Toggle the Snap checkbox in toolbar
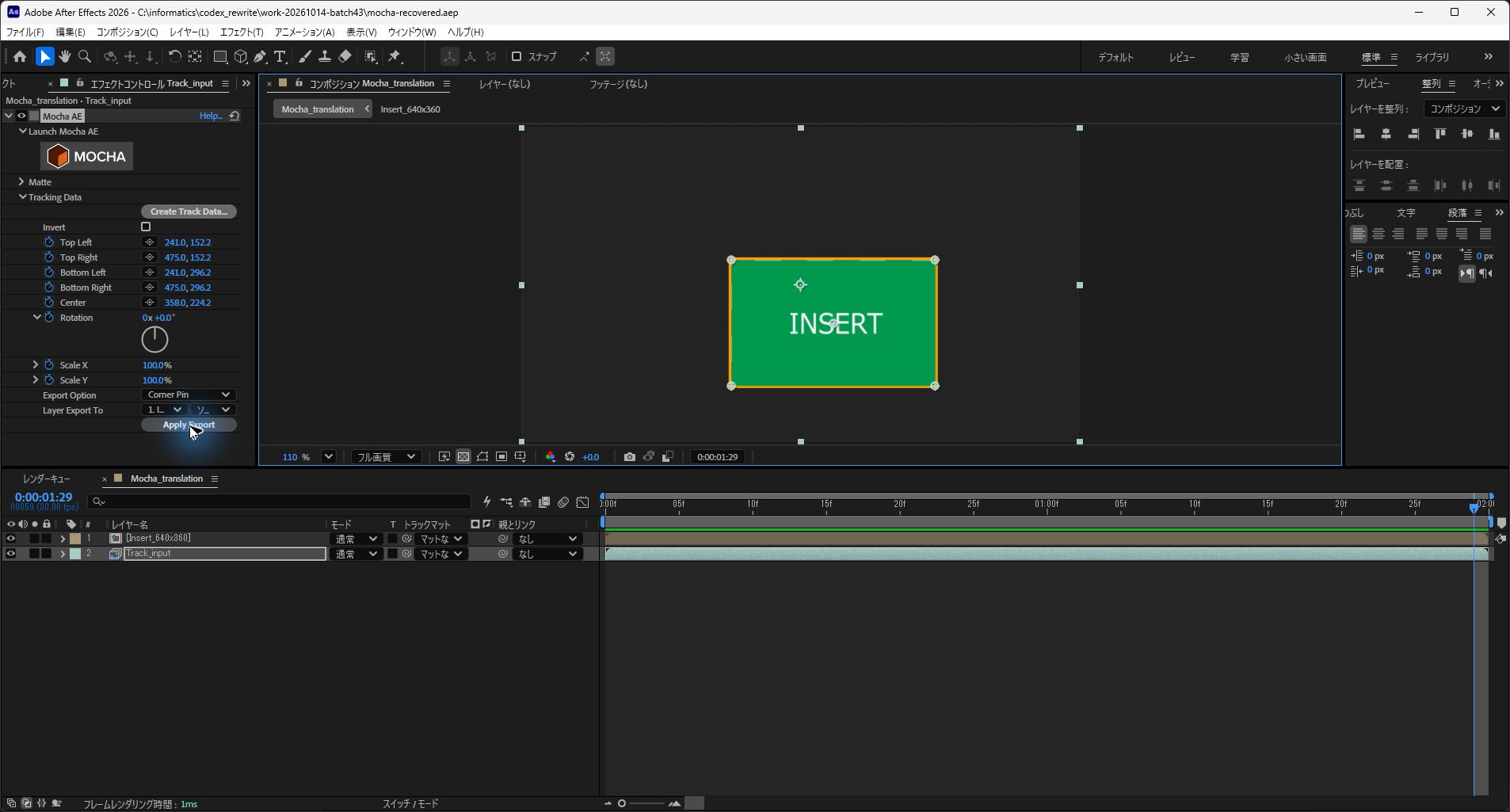This screenshot has width=1510, height=812. pos(517,56)
